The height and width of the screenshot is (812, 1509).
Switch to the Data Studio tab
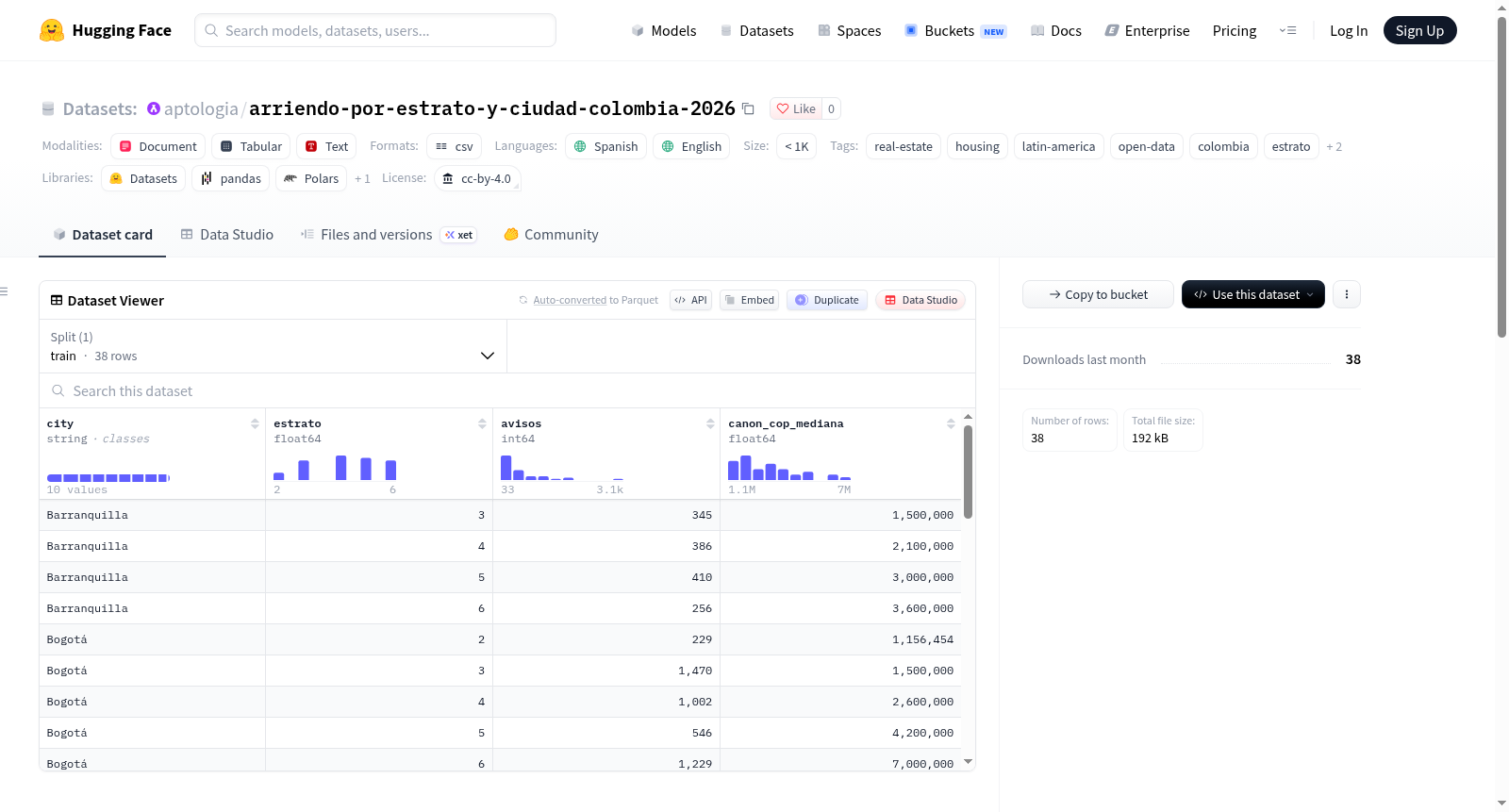[x=227, y=235]
